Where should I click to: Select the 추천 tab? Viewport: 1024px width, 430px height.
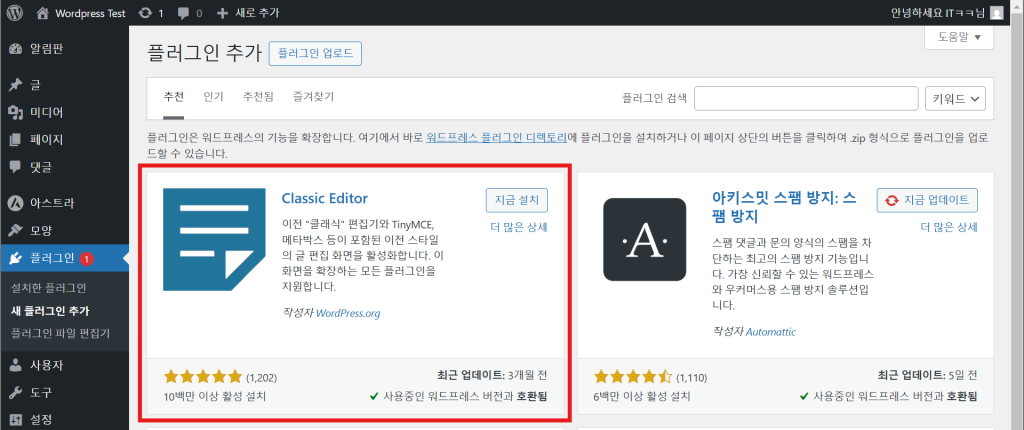174,97
